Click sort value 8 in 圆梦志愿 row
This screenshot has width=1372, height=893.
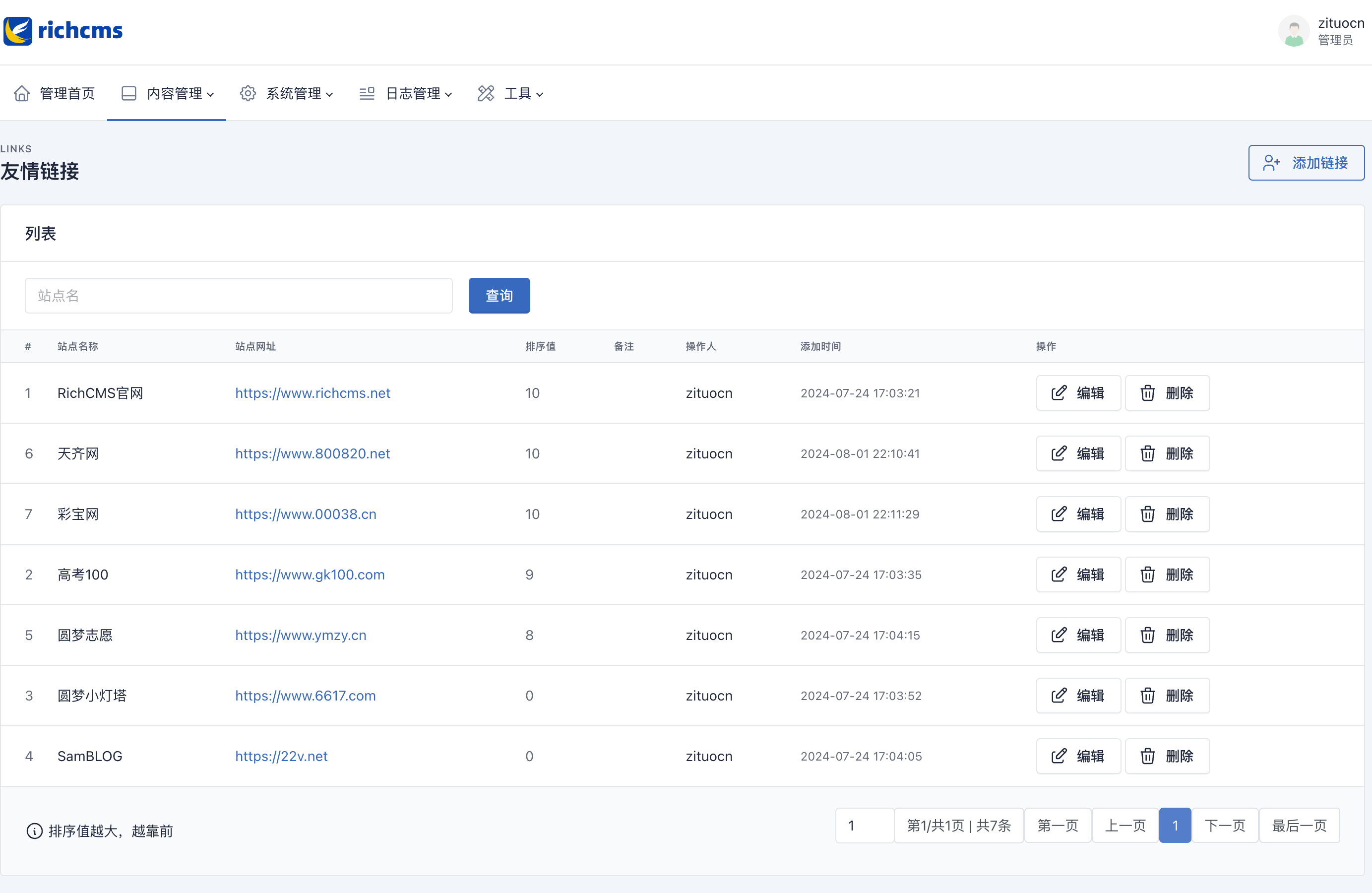tap(529, 636)
